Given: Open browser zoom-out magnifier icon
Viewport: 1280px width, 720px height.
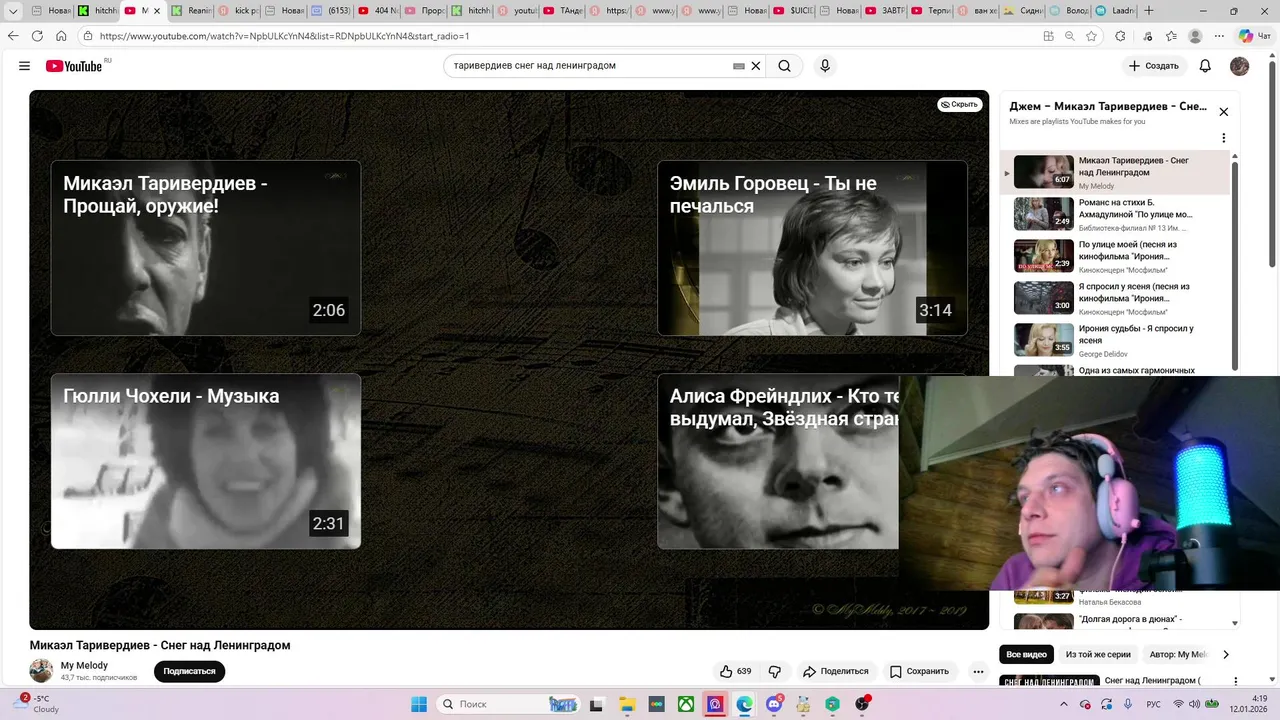Looking at the screenshot, I should click(x=1069, y=36).
